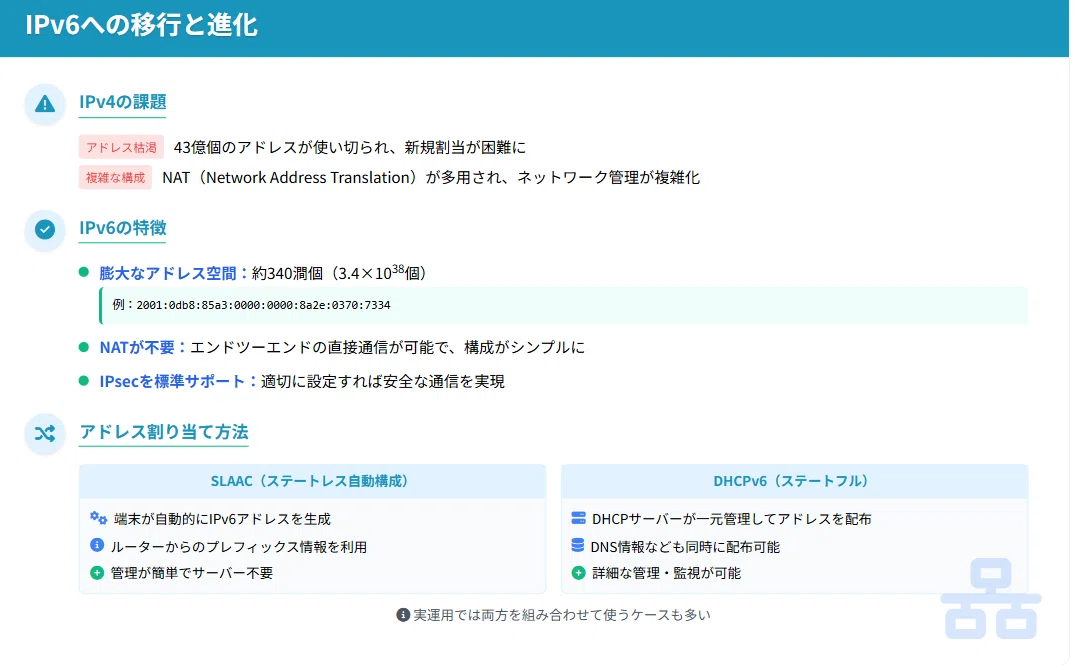Click the IPsecを標準サポート： label
1076x665 pixels.
179,382
